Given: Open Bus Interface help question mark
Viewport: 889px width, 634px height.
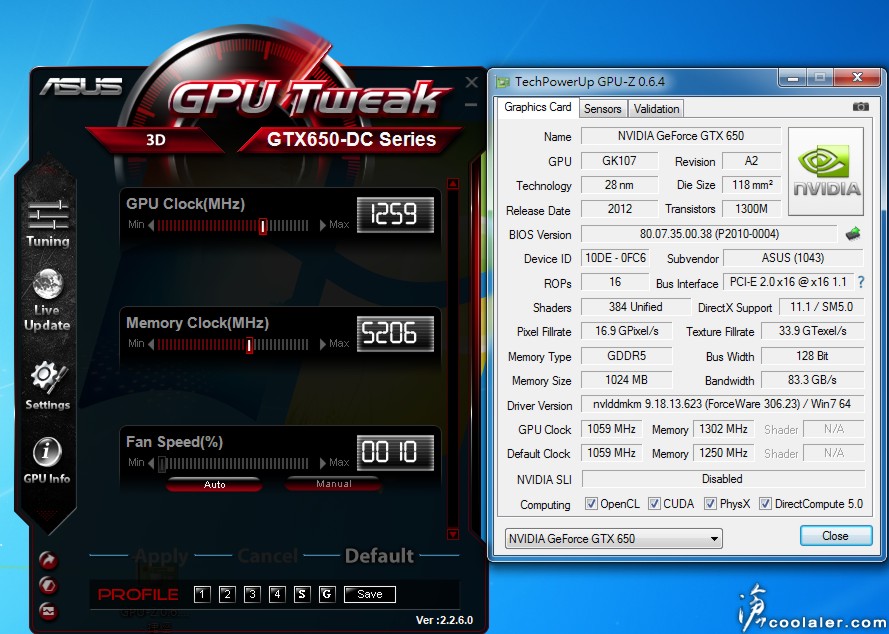Looking at the screenshot, I should [861, 282].
